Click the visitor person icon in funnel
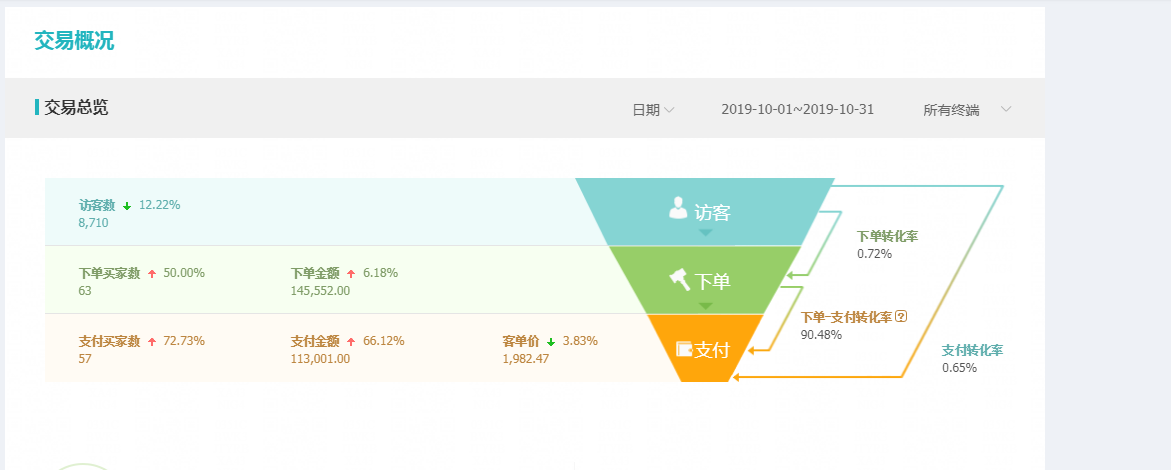This screenshot has height=470, width=1171. (678, 208)
